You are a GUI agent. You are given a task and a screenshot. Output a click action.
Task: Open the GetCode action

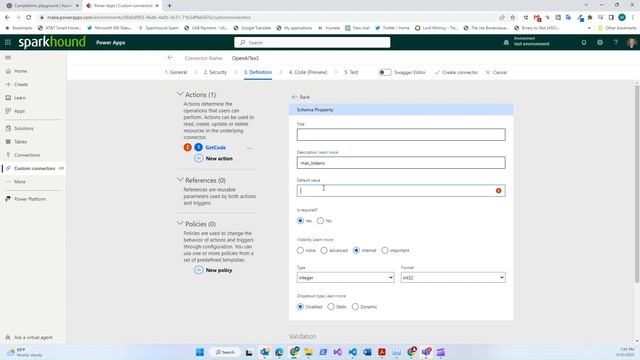point(216,147)
